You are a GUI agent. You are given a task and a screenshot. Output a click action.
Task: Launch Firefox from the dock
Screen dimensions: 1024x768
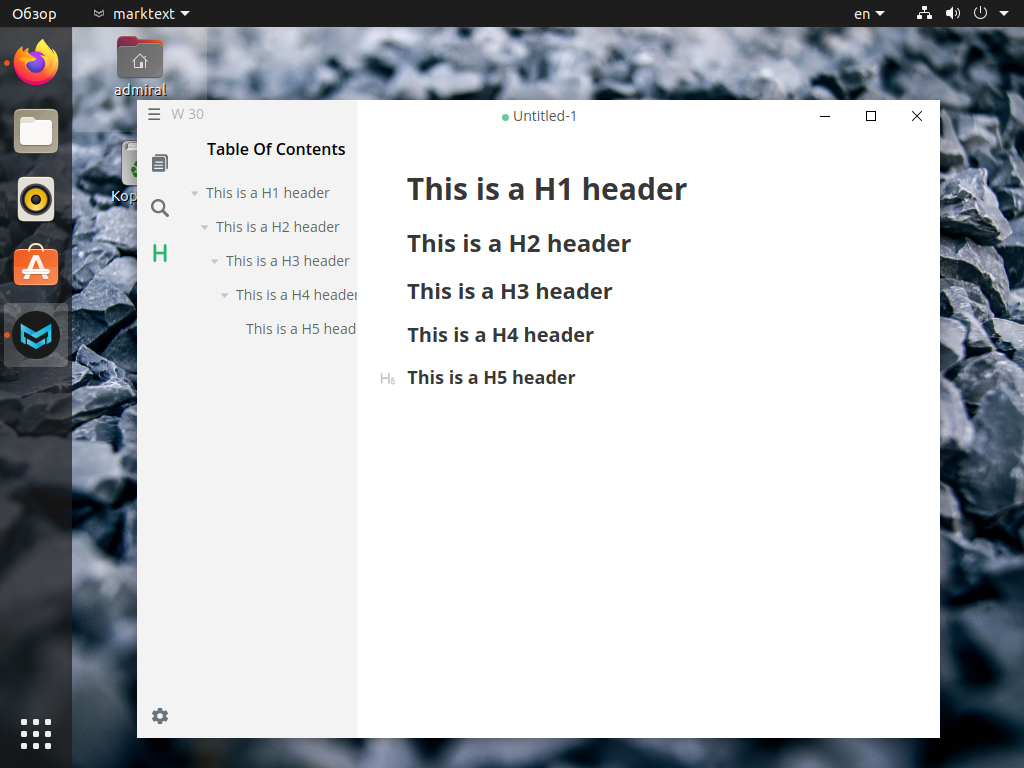36,63
